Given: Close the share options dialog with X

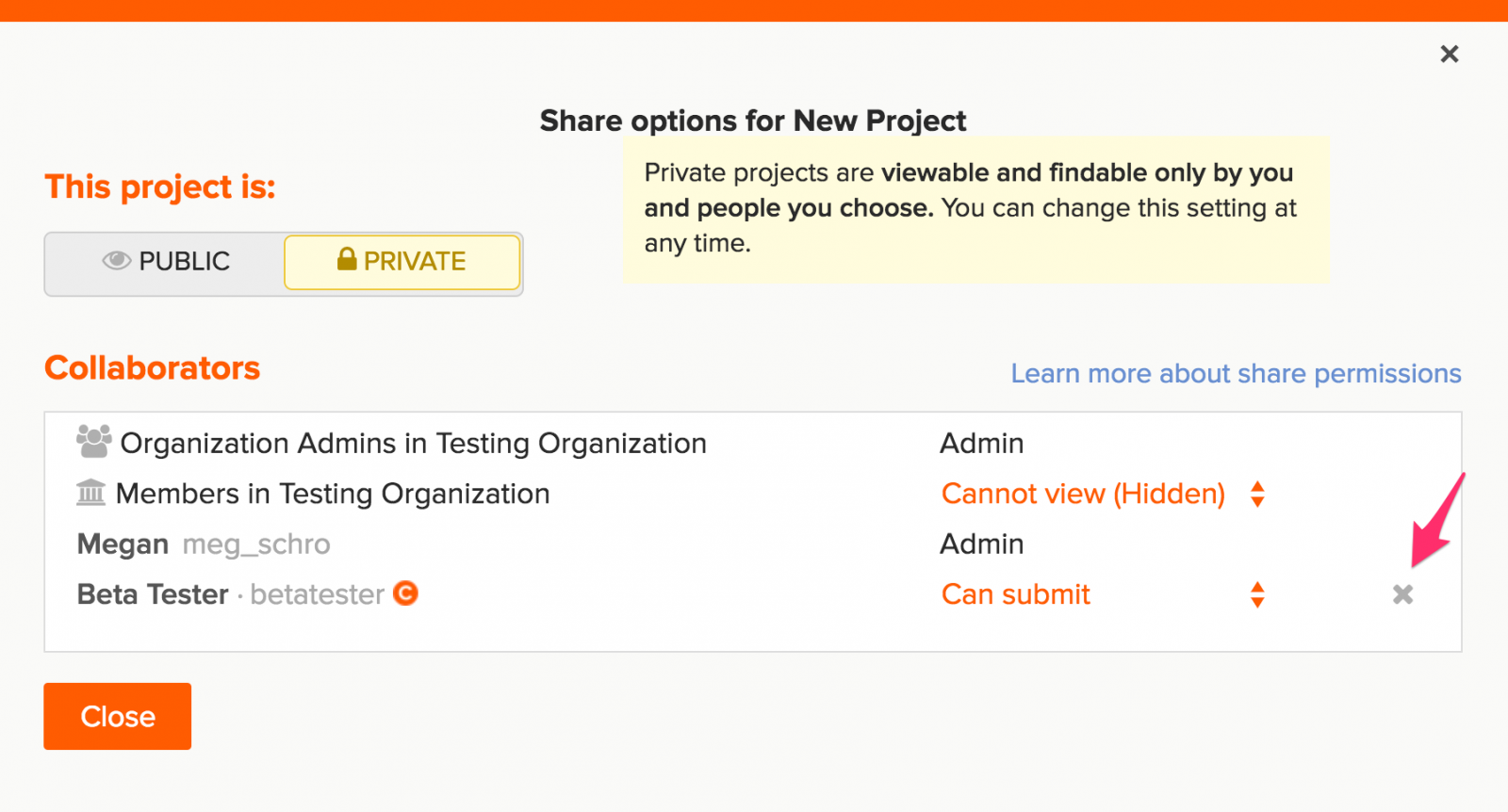Looking at the screenshot, I should coord(1449,54).
